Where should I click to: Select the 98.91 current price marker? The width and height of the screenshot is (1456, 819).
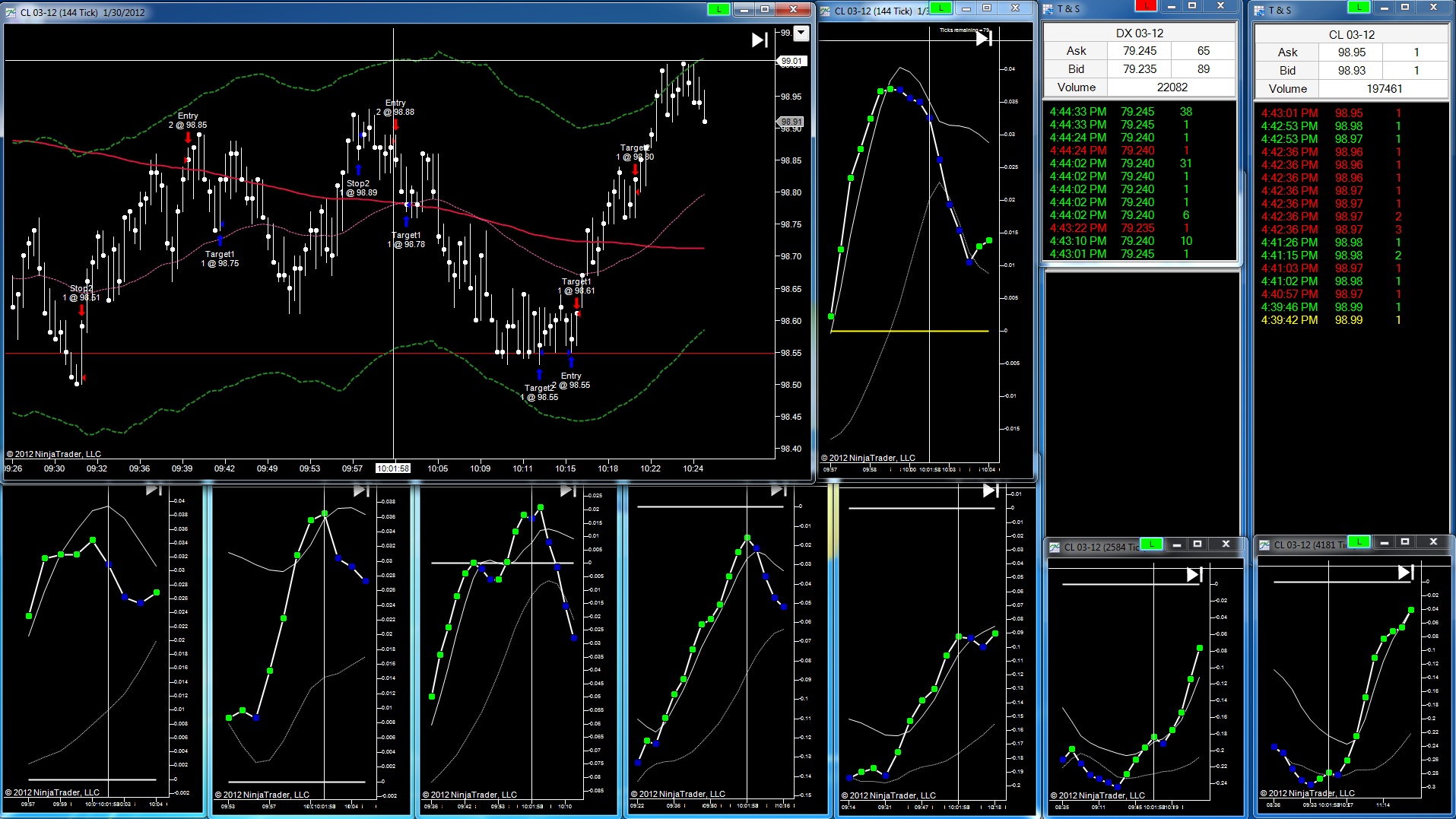791,122
